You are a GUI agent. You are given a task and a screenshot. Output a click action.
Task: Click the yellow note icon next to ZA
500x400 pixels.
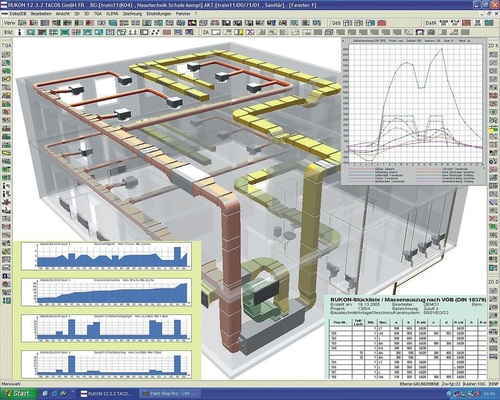click(x=238, y=32)
